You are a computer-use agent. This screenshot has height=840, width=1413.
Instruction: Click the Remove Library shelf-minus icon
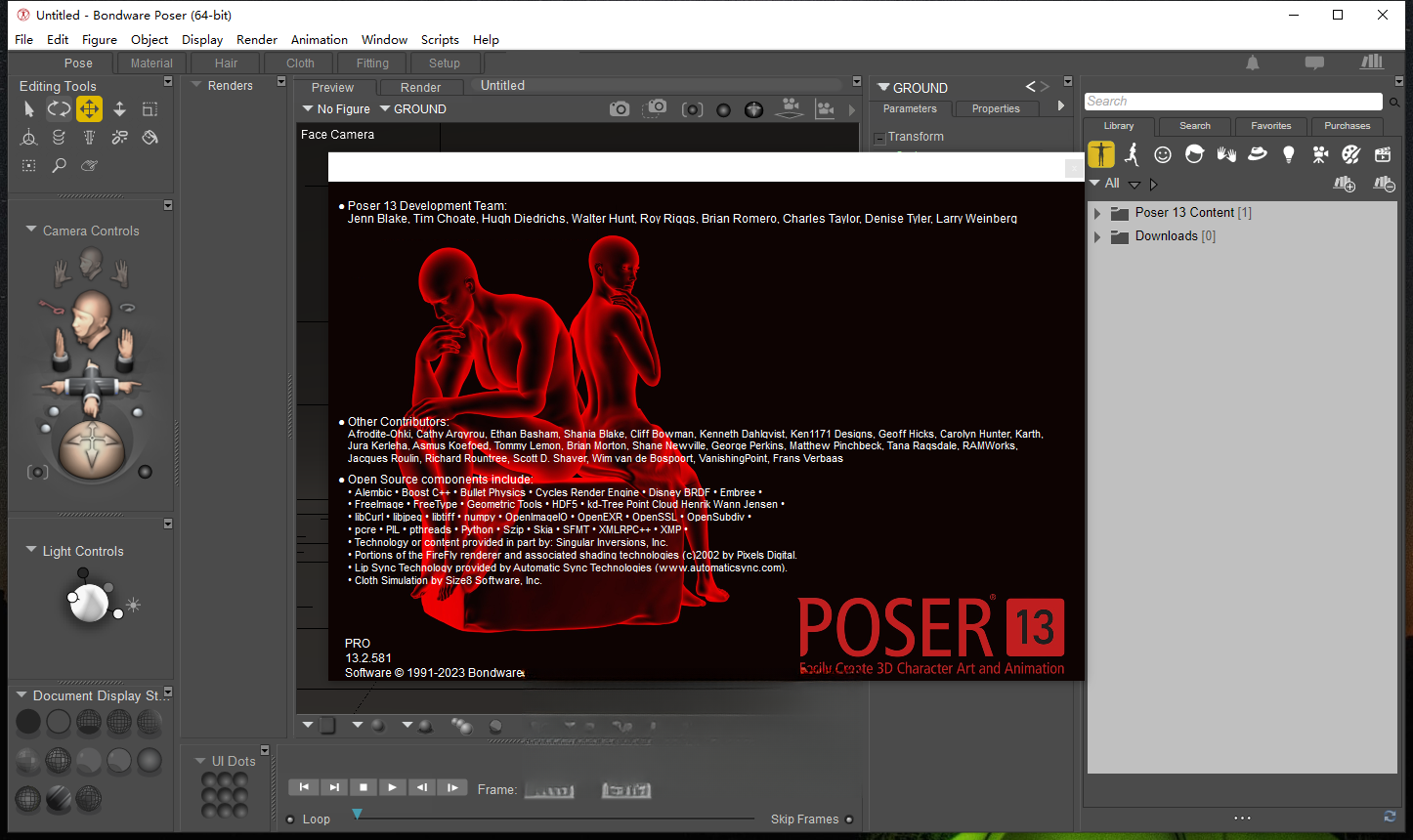(x=1384, y=184)
